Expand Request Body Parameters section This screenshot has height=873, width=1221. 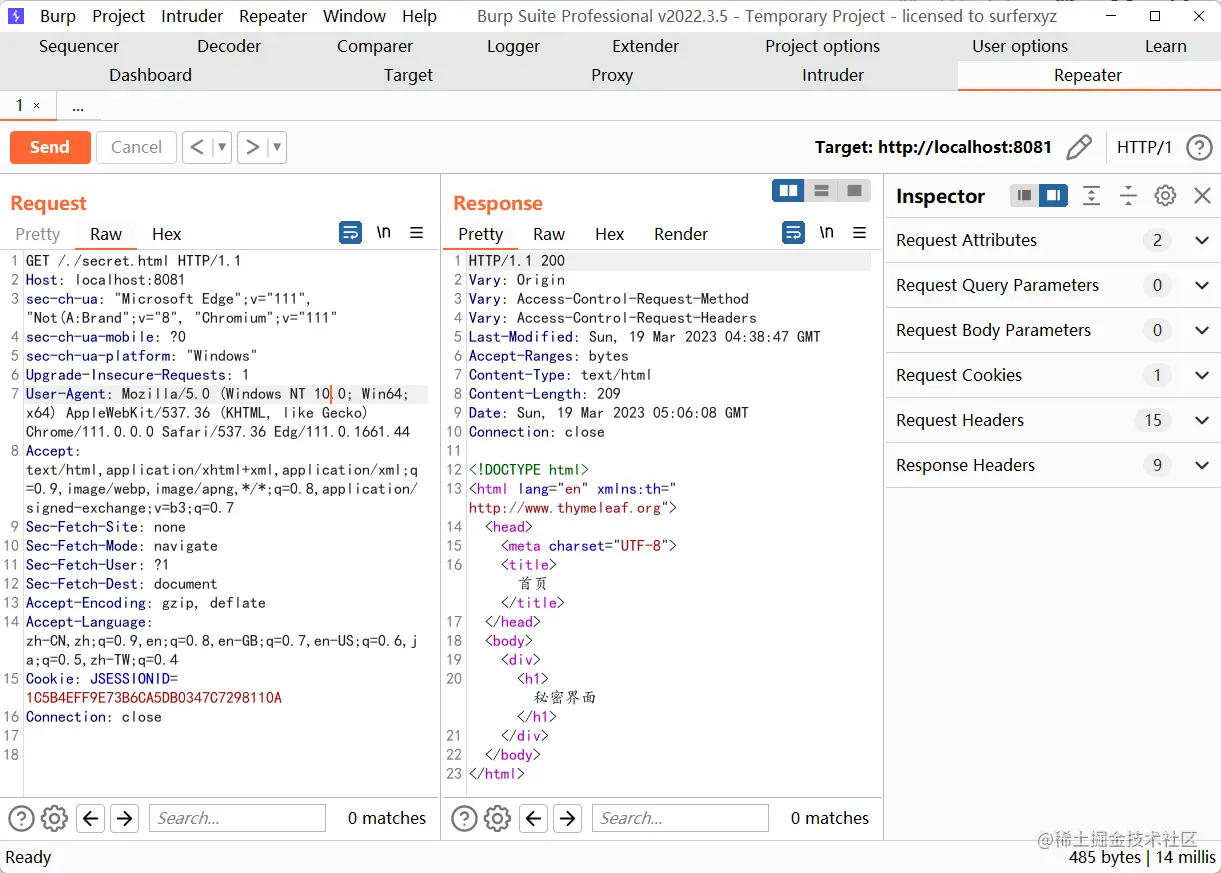1202,330
